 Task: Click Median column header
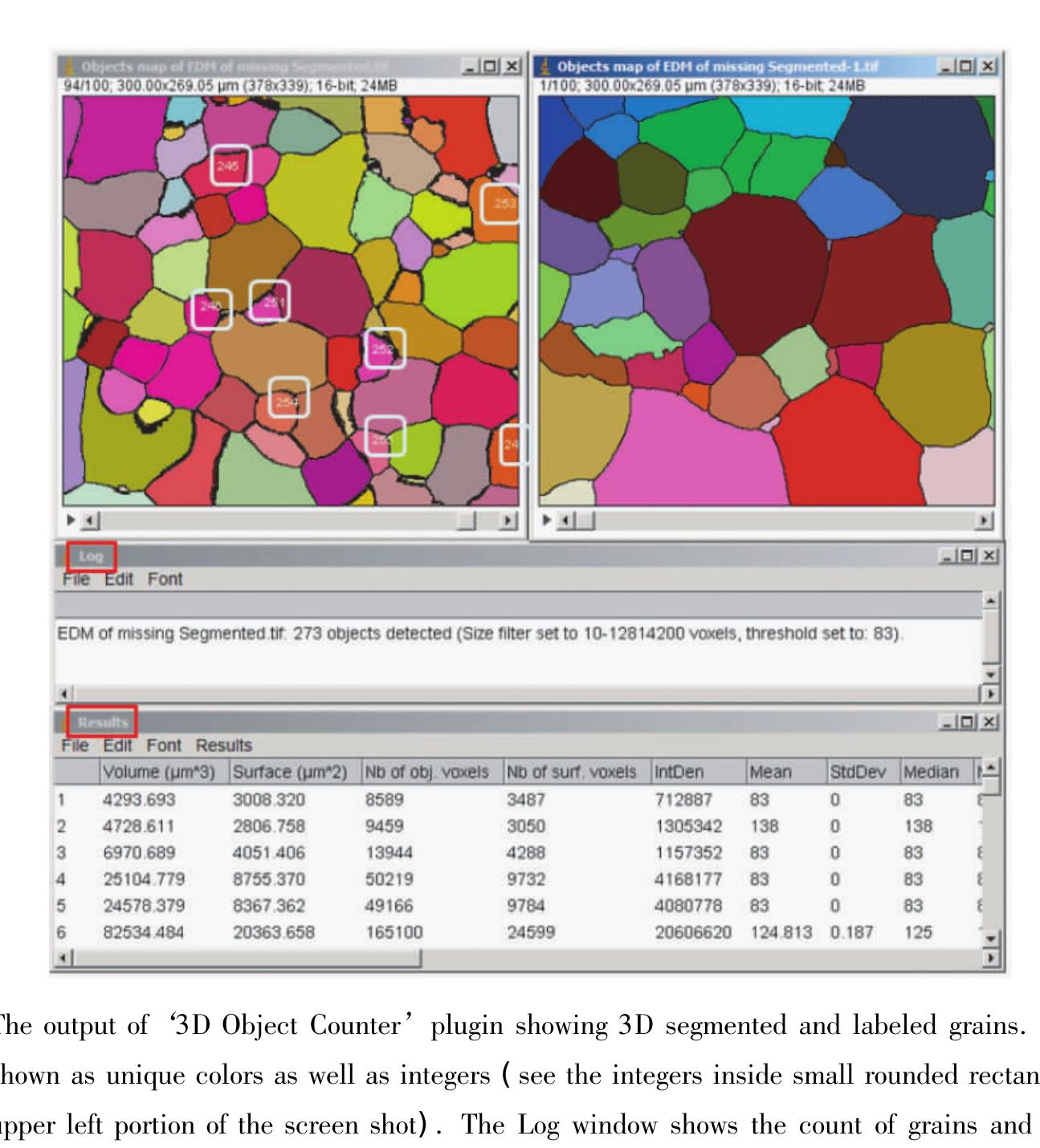pyautogui.click(x=936, y=772)
